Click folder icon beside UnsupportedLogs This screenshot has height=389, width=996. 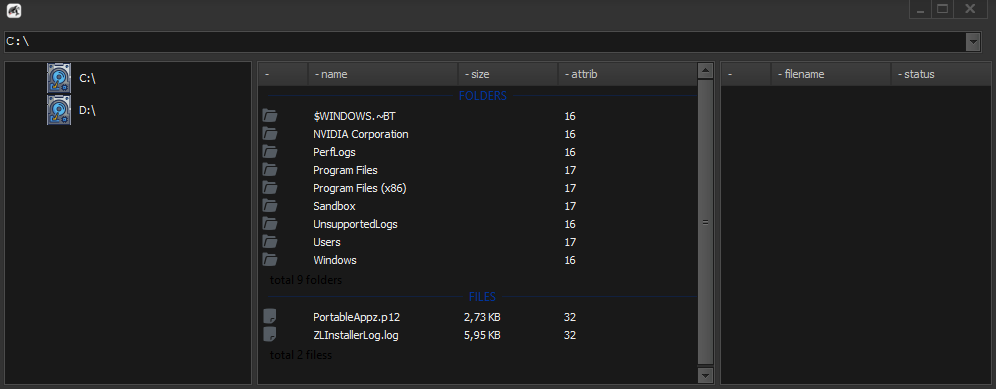(x=270, y=224)
